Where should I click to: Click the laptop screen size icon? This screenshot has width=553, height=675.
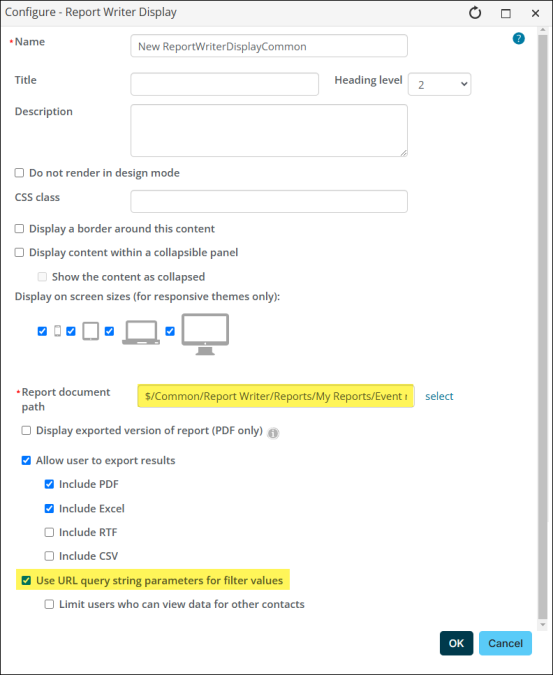[x=141, y=332]
